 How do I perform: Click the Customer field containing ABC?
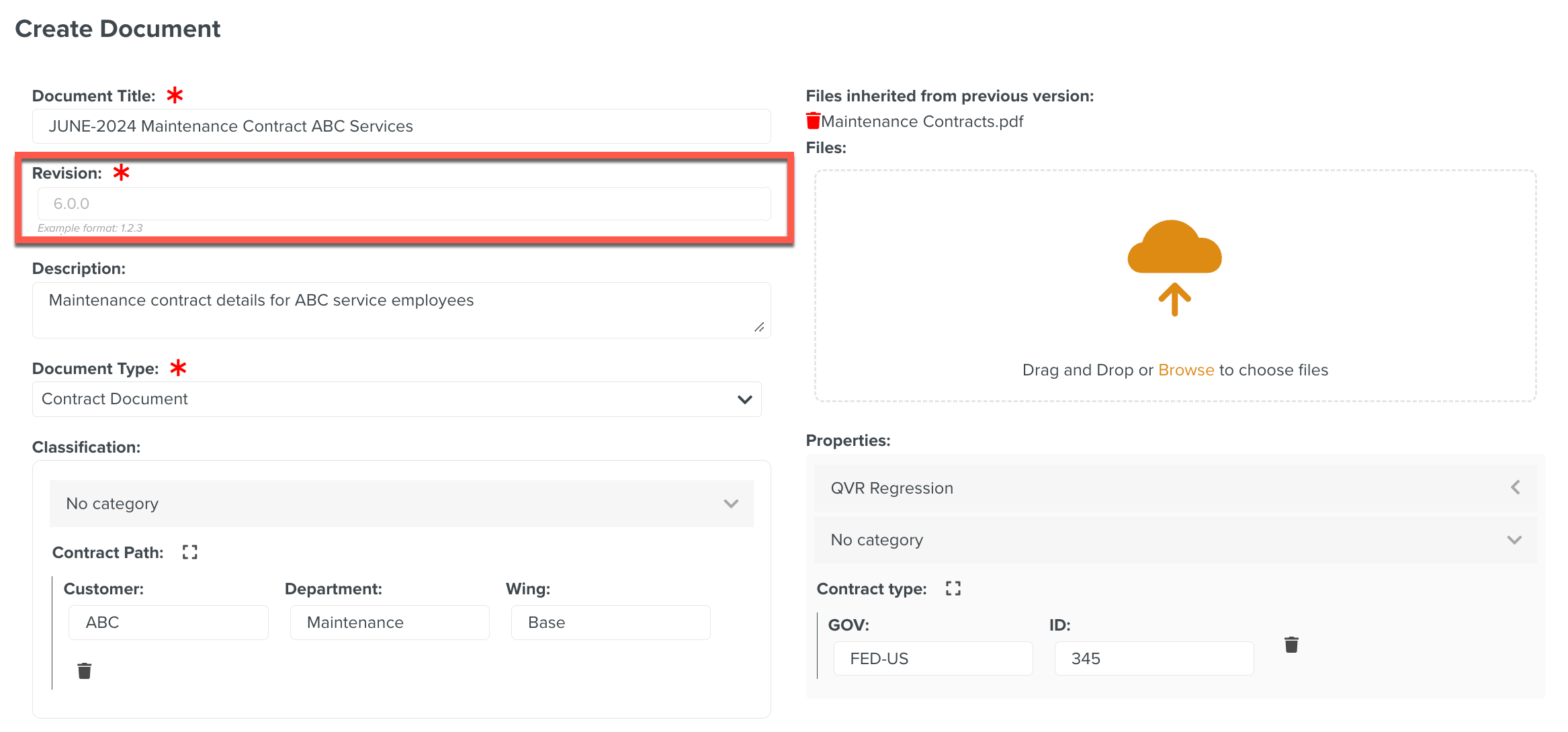pos(168,623)
